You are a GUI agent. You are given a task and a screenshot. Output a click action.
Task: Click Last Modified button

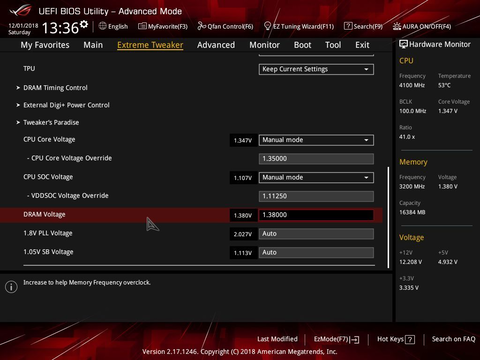(277, 339)
